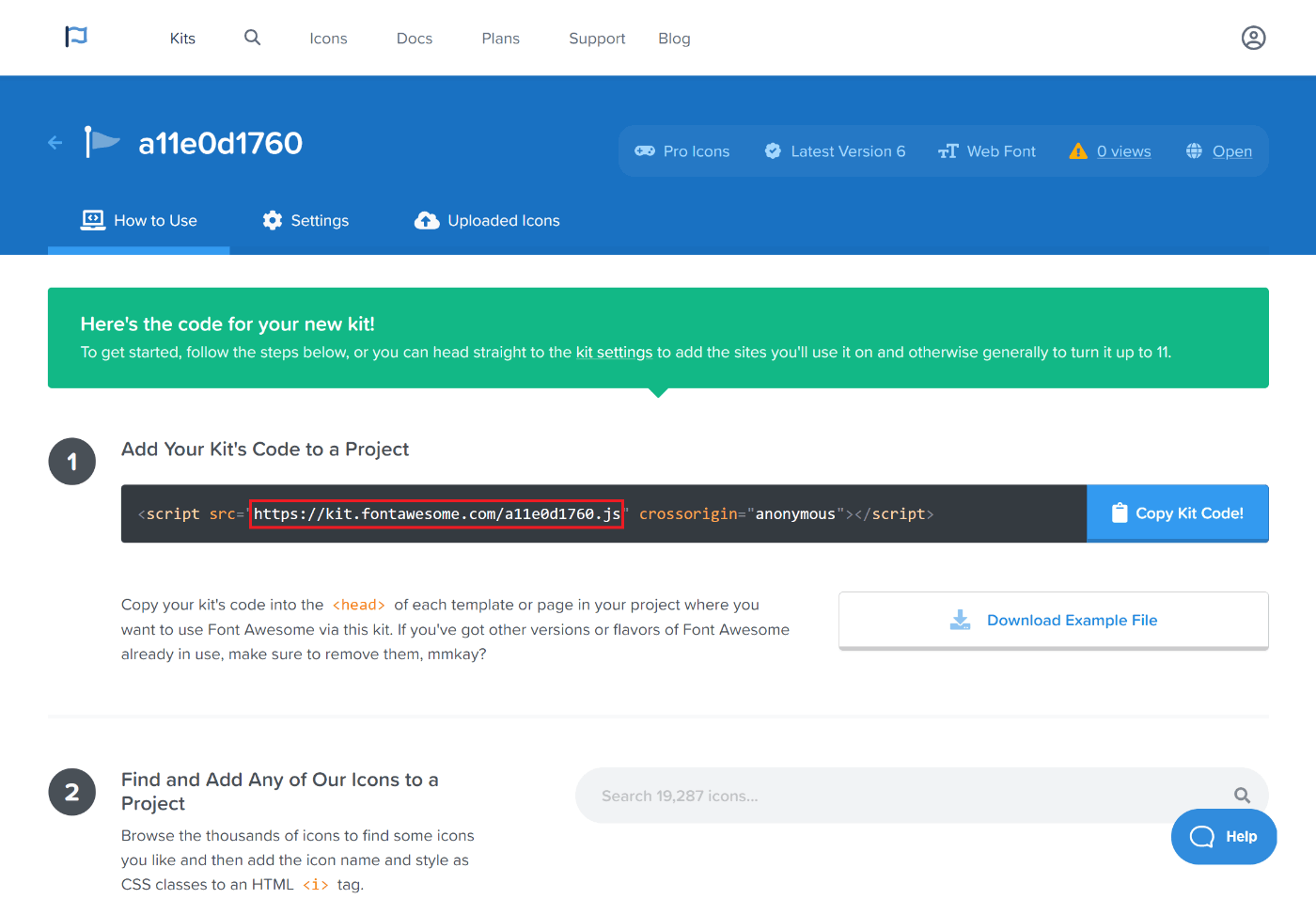Click the Web Font label
Image resolution: width=1316 pixels, height=899 pixels.
point(1001,151)
